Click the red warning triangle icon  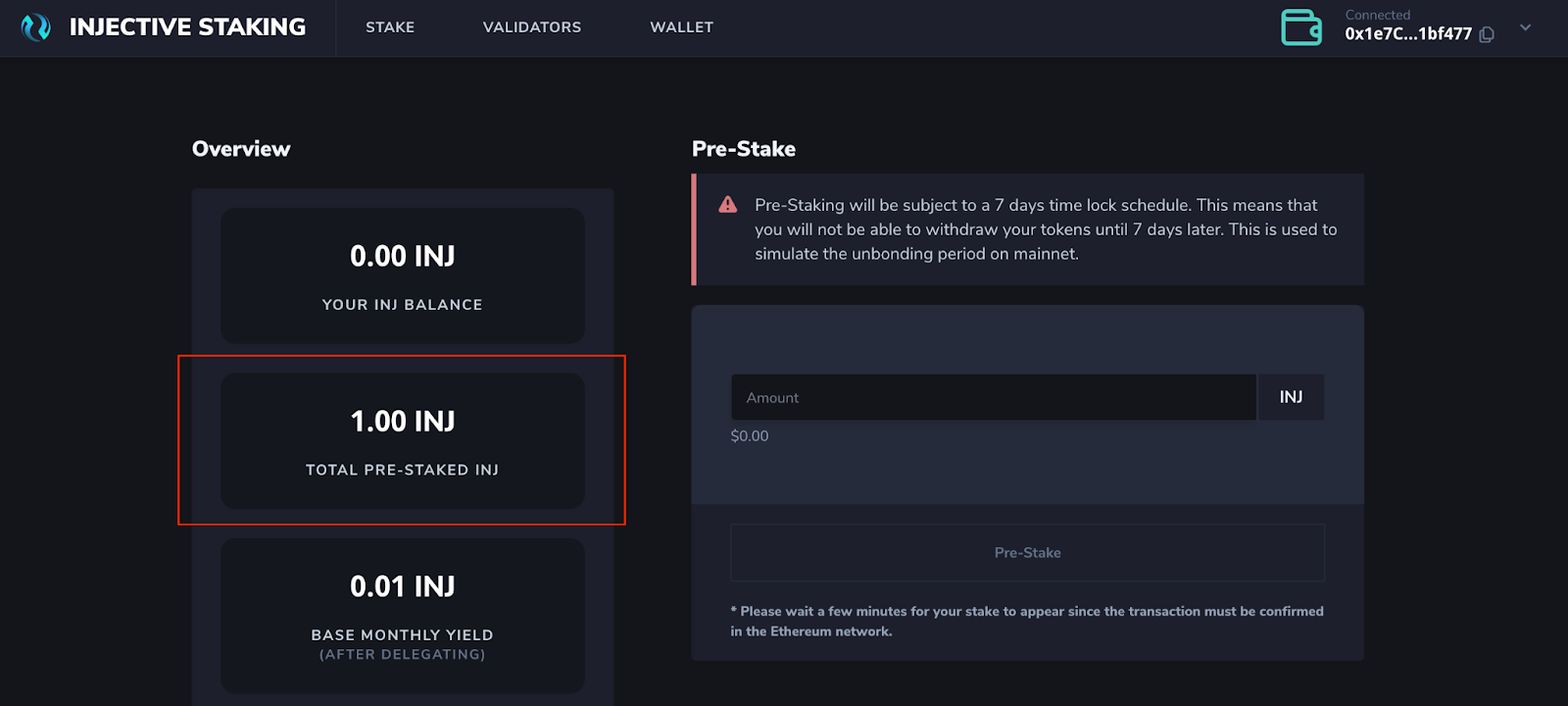click(x=727, y=205)
